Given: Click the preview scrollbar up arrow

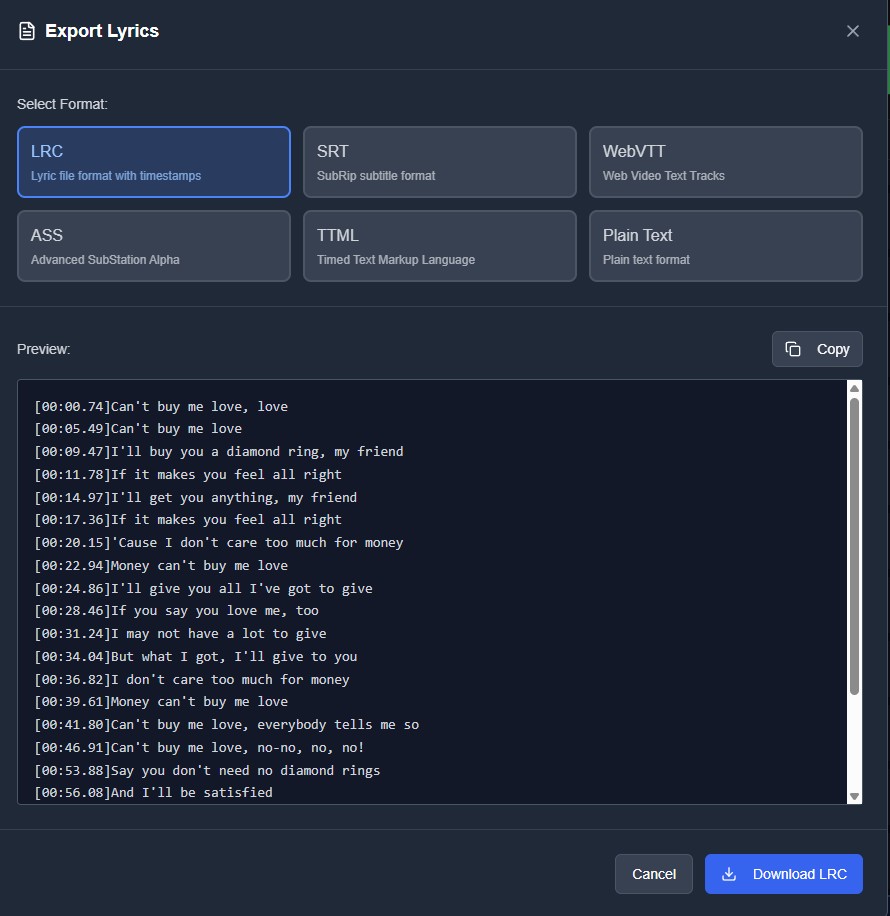Looking at the screenshot, I should pyautogui.click(x=854, y=388).
